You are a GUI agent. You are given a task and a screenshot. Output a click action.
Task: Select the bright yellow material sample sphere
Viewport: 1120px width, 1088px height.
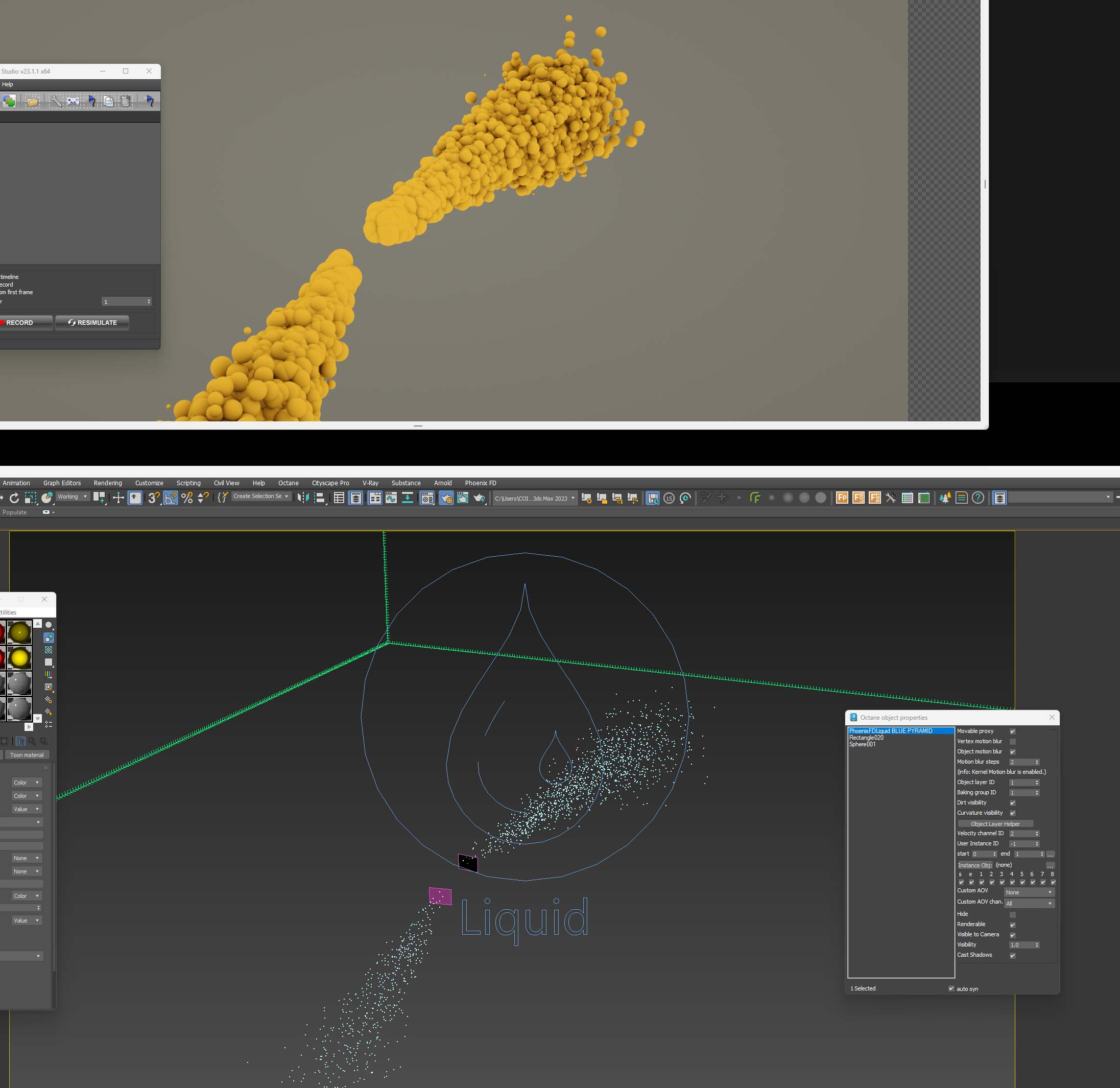click(x=19, y=658)
